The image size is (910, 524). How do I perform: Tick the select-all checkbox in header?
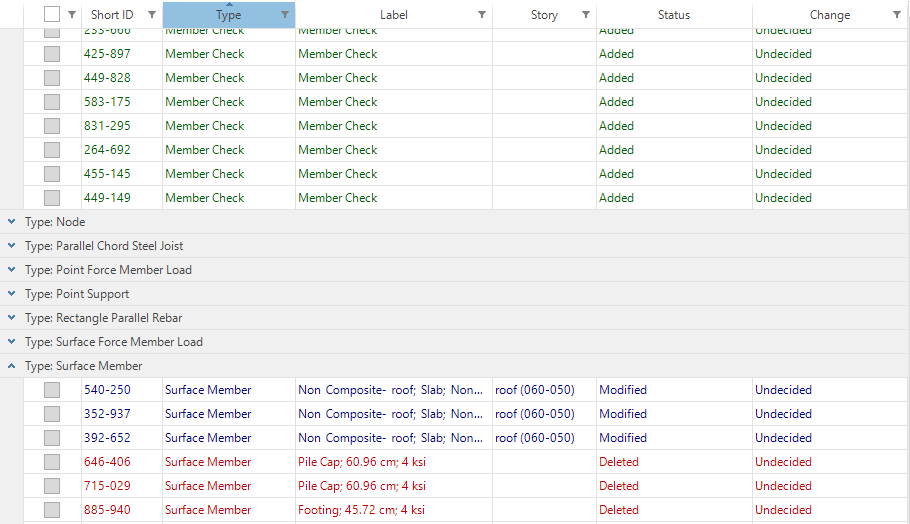point(52,15)
